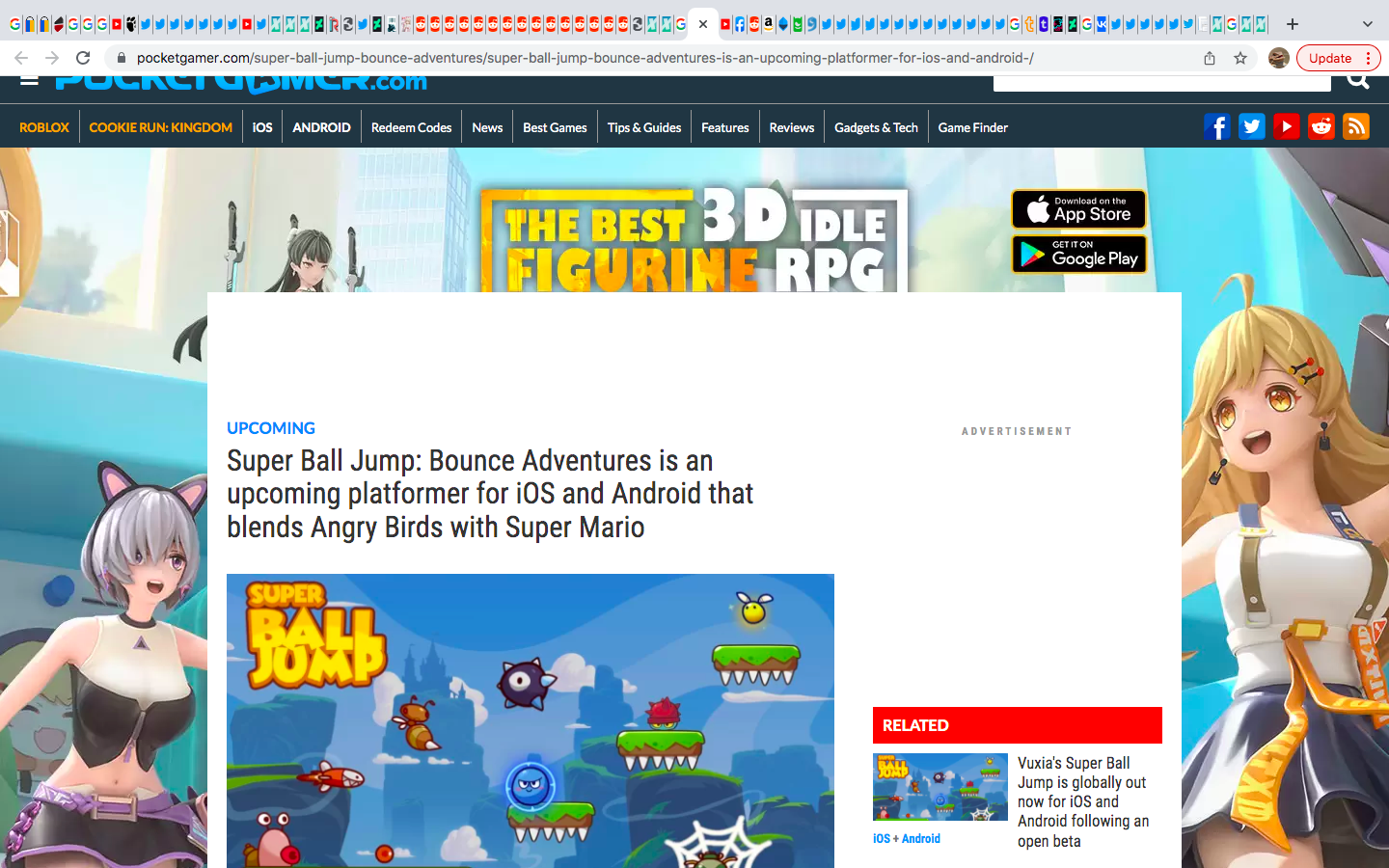Open the Game Finder page
The width and height of the screenshot is (1389, 868).
tap(972, 127)
